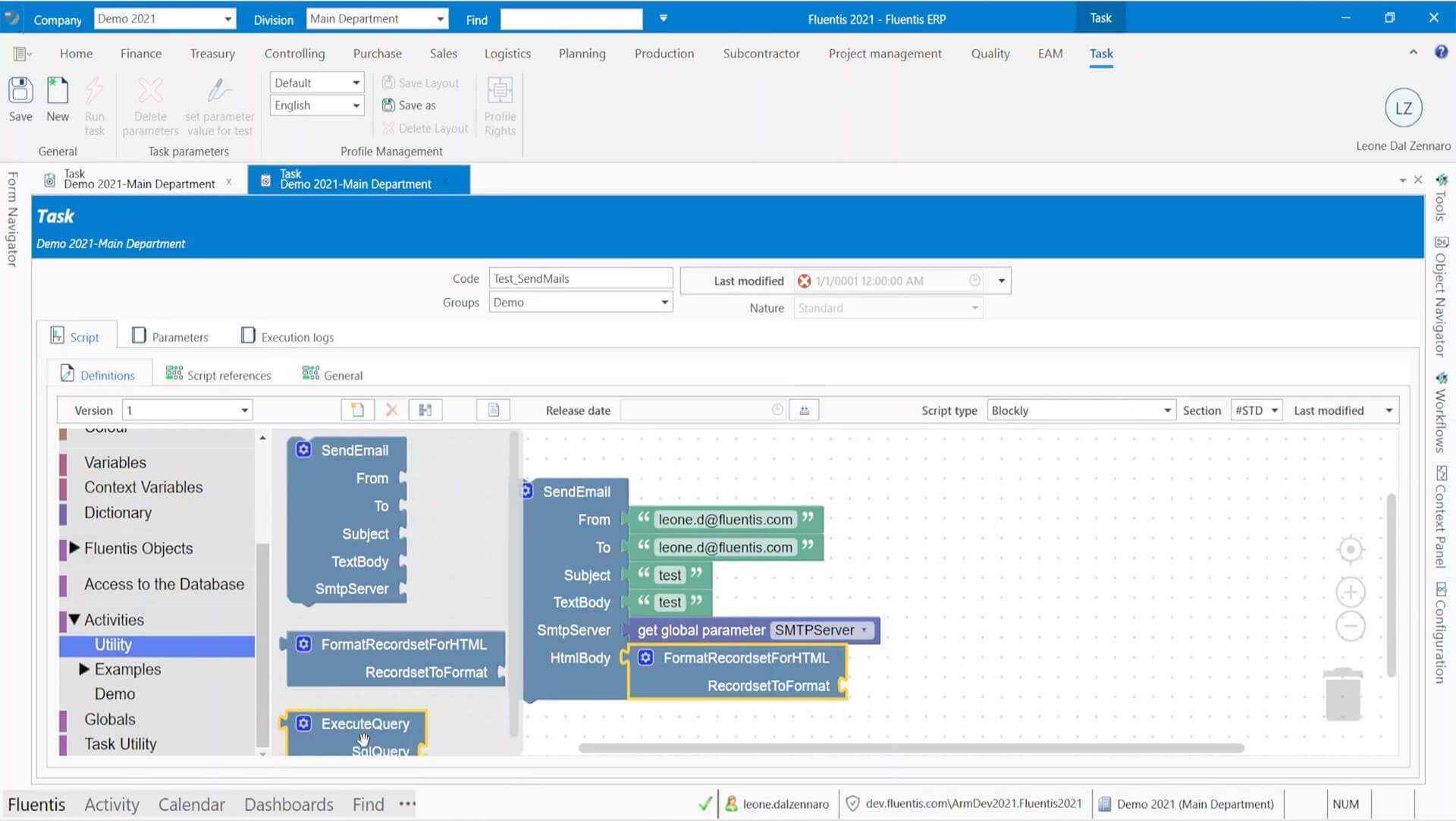
Task: Clear Last modified date with red X
Action: coord(804,281)
